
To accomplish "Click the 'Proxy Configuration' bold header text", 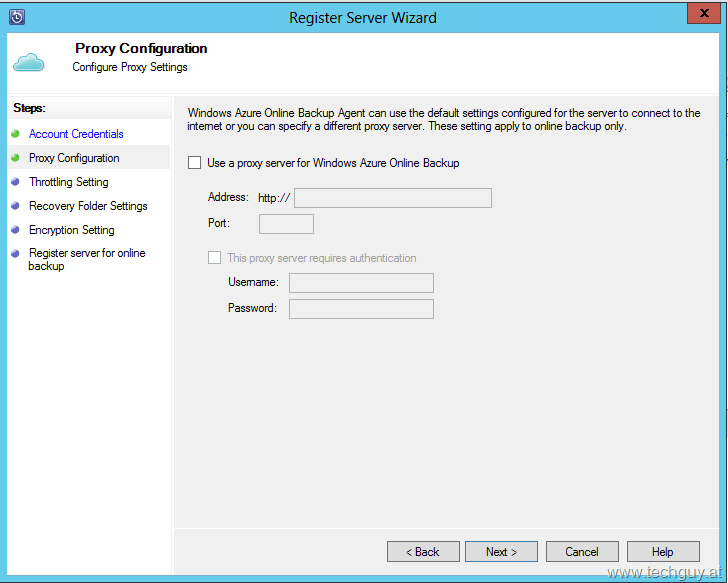I will tap(141, 48).
